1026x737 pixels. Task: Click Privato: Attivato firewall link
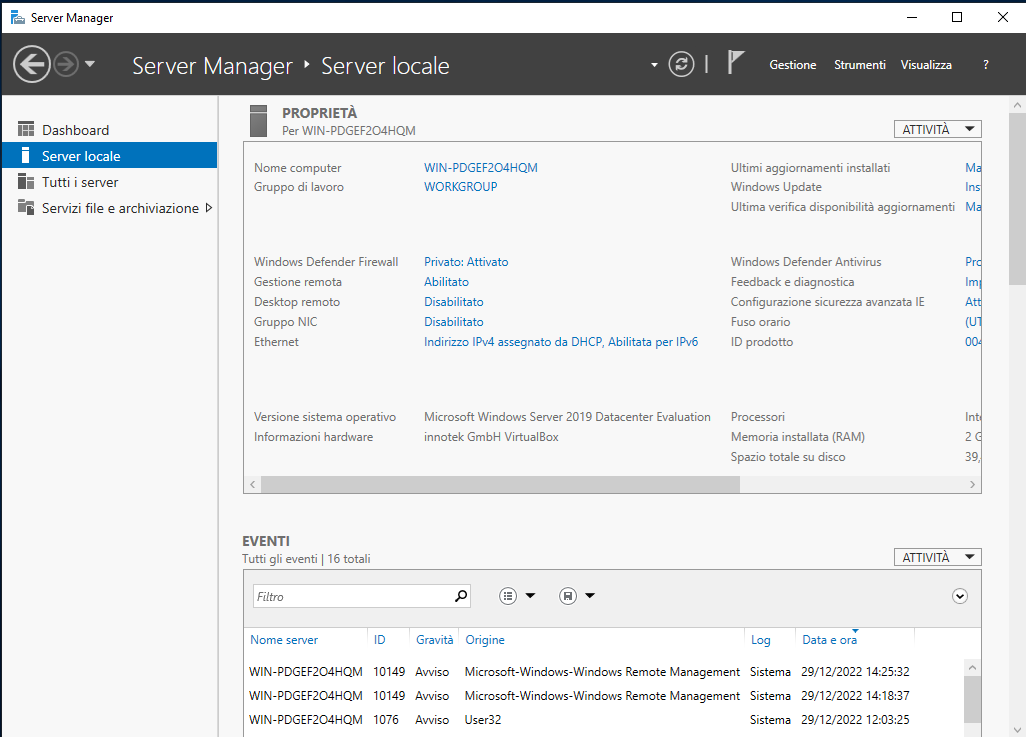466,262
